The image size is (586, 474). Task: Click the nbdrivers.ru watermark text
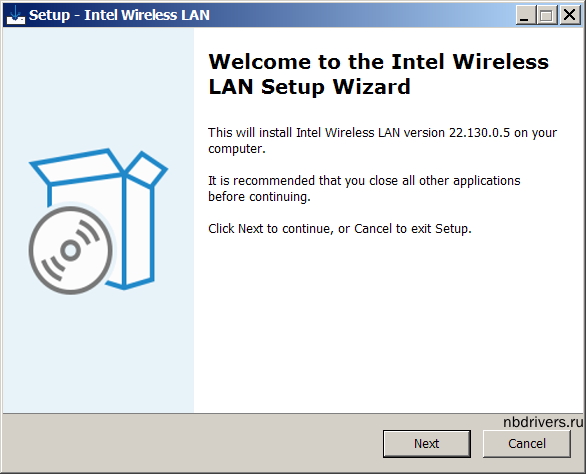(x=543, y=422)
